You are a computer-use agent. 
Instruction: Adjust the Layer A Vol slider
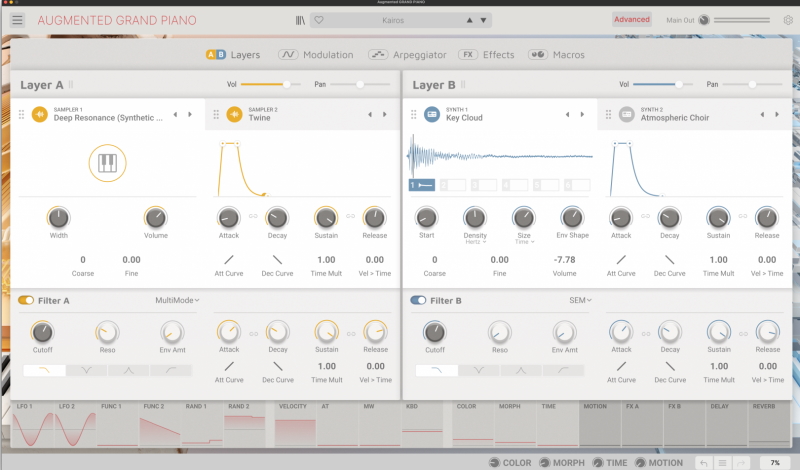click(x=270, y=84)
